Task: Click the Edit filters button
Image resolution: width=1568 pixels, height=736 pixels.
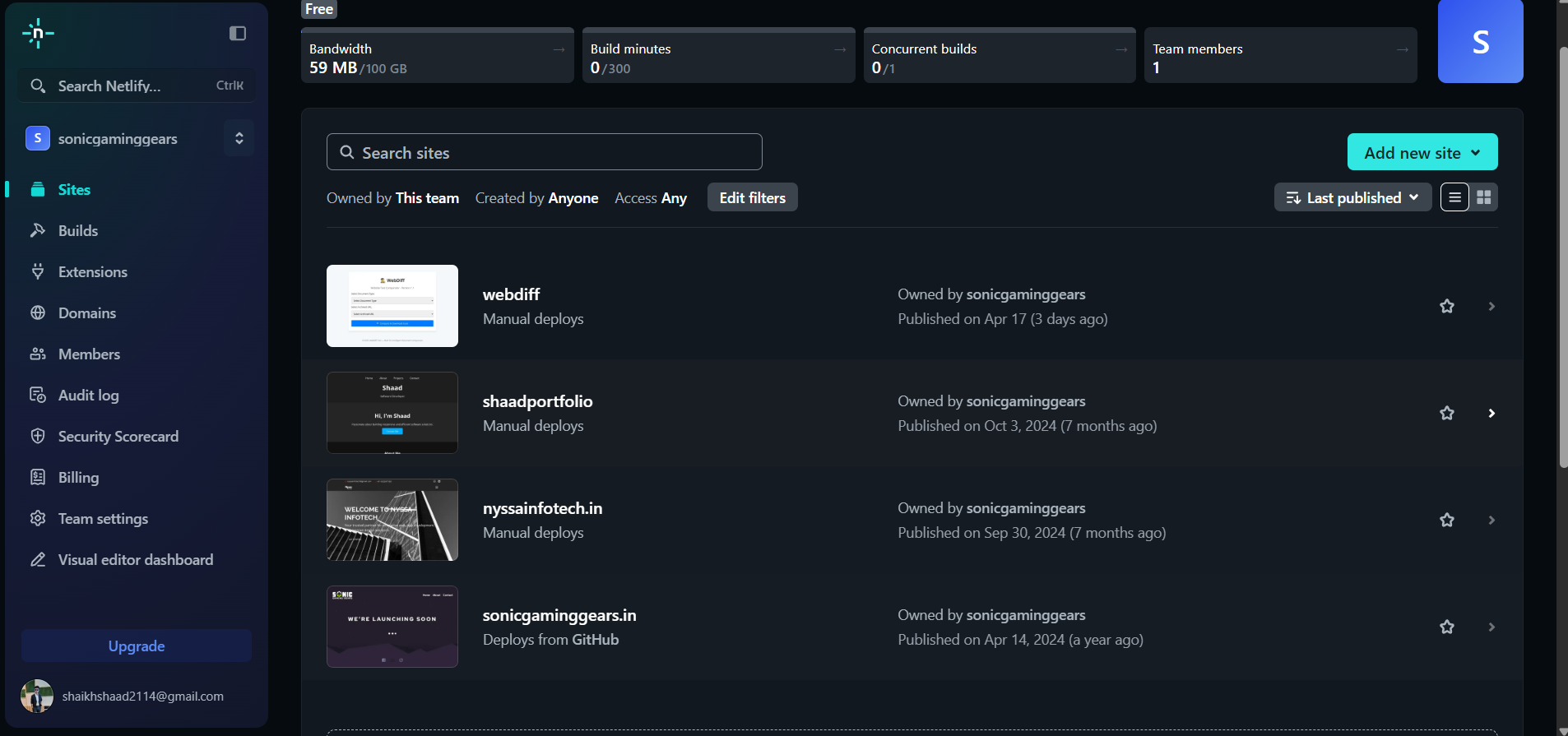Action: (753, 197)
